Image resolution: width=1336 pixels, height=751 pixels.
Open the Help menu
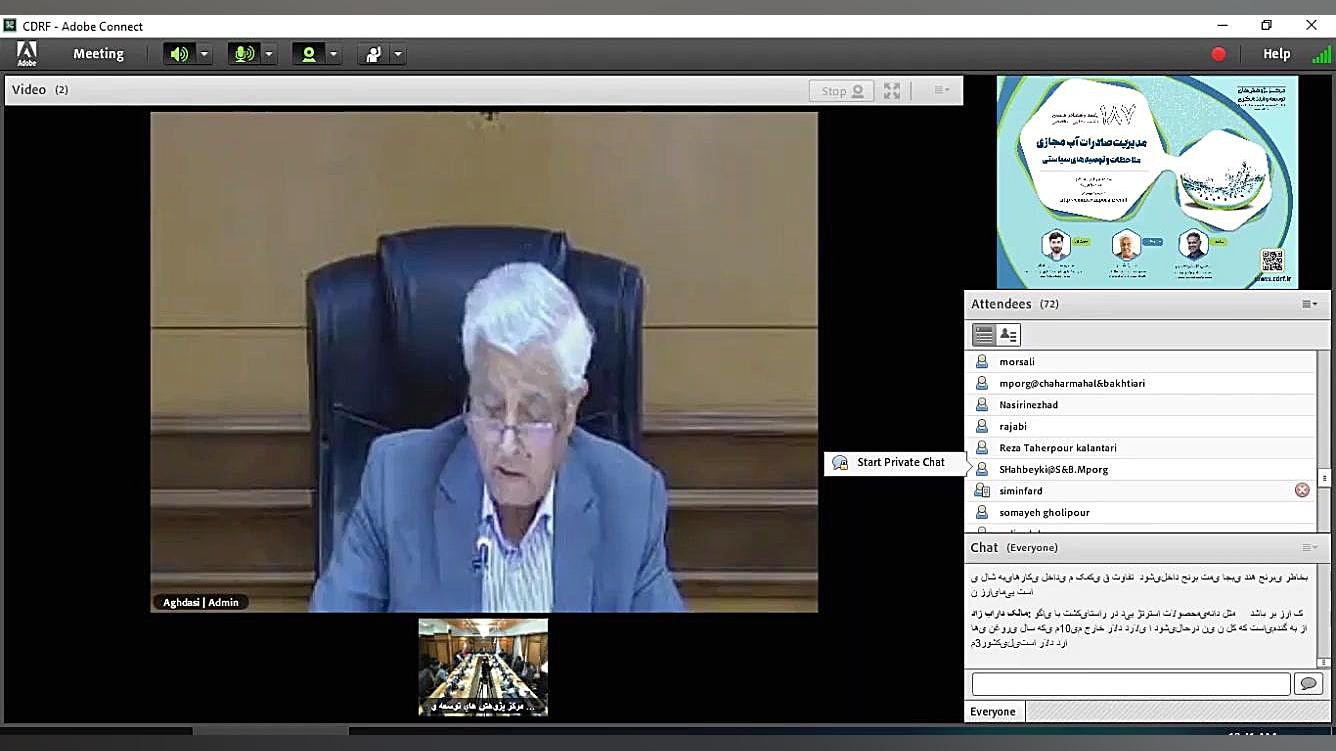(x=1277, y=54)
